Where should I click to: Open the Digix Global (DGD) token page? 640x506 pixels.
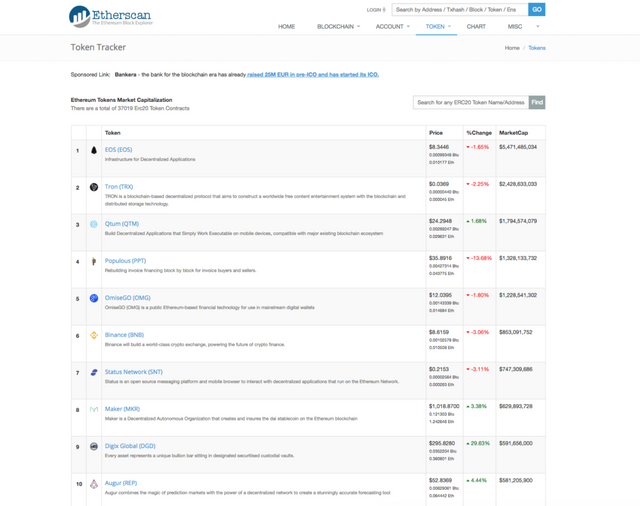[130, 446]
